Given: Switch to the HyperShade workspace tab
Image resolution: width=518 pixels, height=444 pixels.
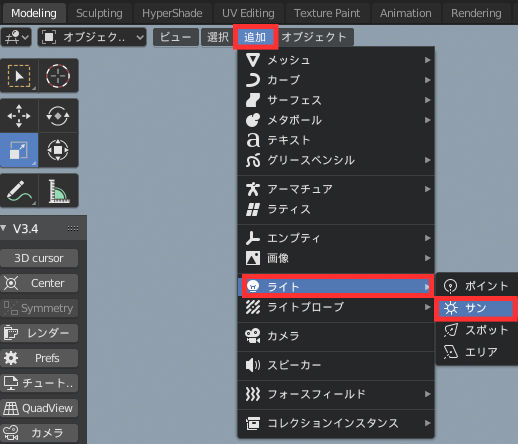Looking at the screenshot, I should point(172,13).
